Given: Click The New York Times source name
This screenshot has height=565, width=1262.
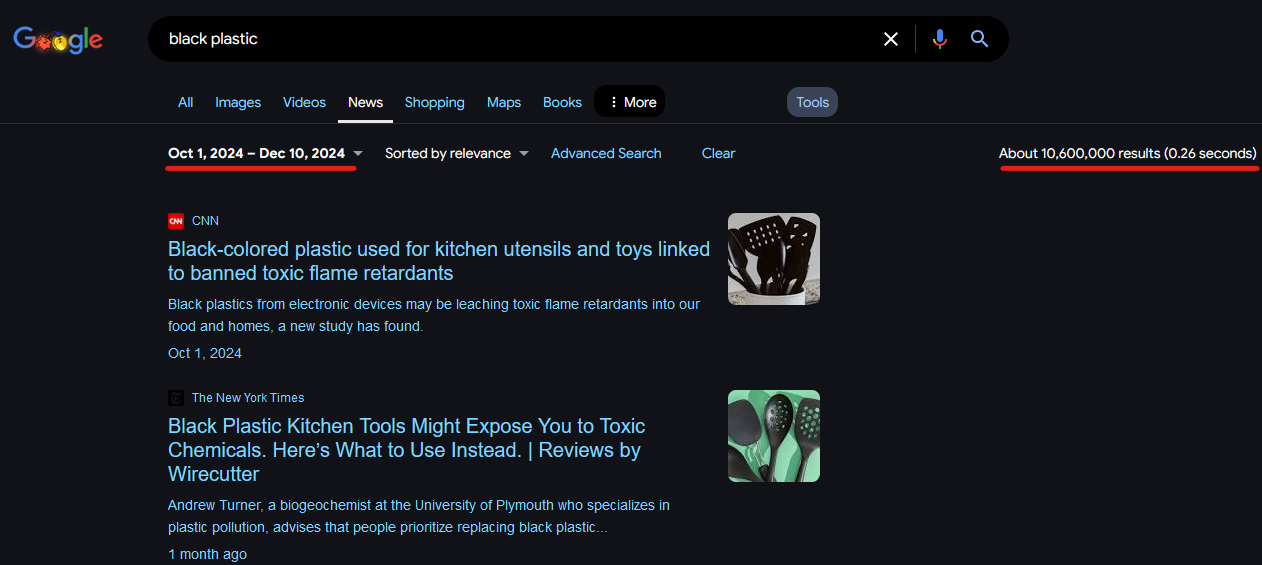Looking at the screenshot, I should point(248,398).
